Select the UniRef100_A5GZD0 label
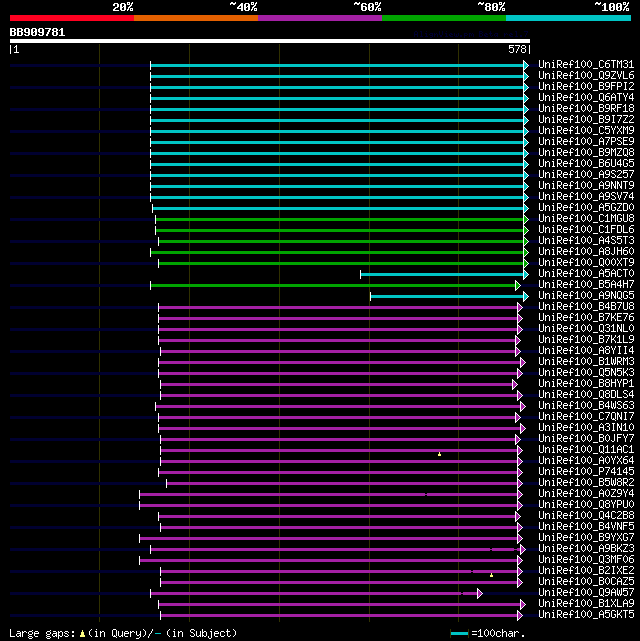 tap(586, 207)
